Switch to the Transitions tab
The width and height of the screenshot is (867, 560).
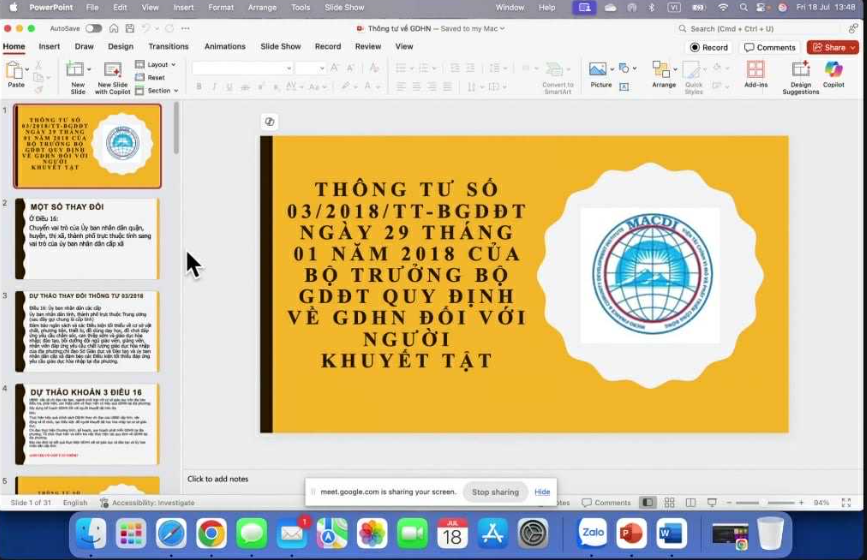pos(168,46)
